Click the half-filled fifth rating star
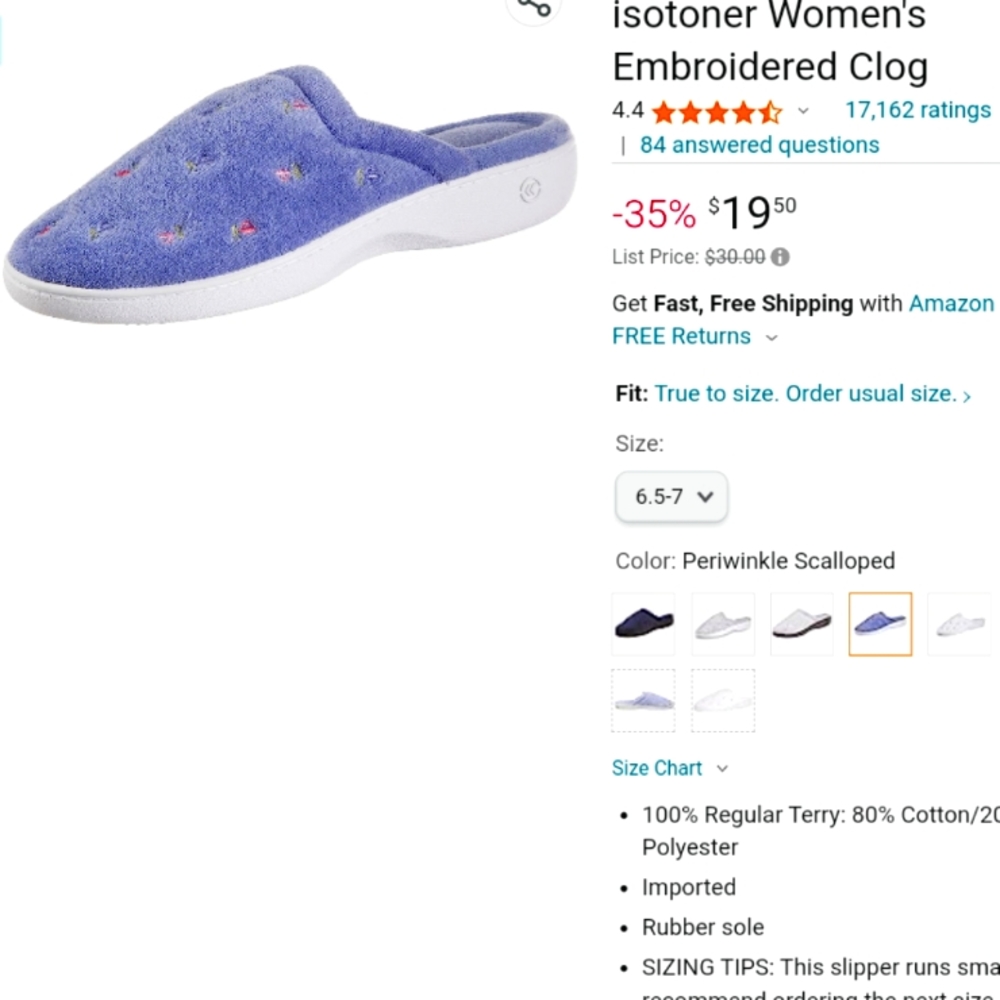This screenshot has height=1000, width=1000. click(769, 110)
